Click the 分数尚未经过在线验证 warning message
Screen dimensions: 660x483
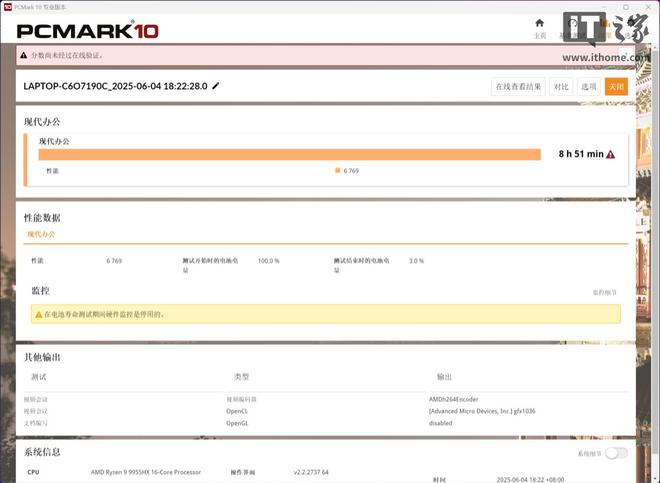[x=67, y=55]
